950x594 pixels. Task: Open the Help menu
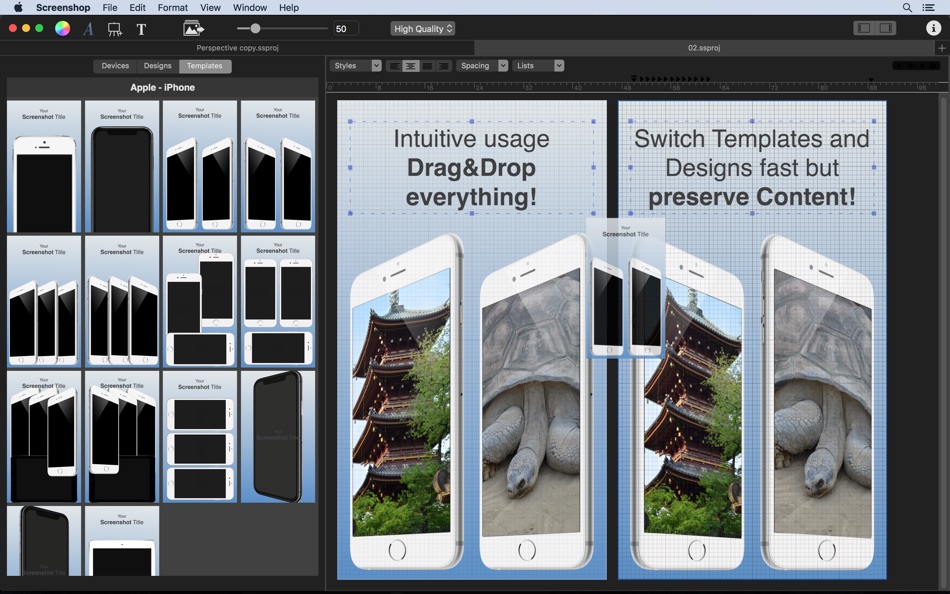click(289, 7)
